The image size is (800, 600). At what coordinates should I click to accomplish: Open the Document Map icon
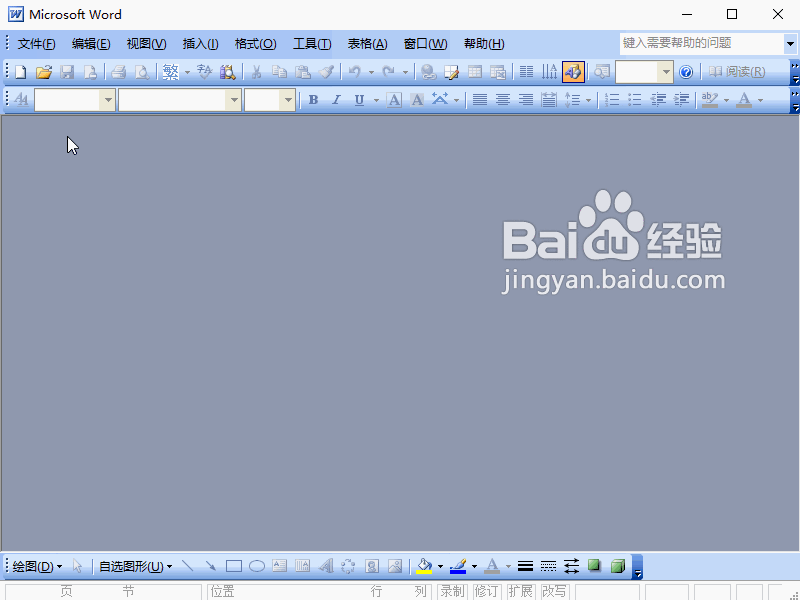[x=602, y=72]
